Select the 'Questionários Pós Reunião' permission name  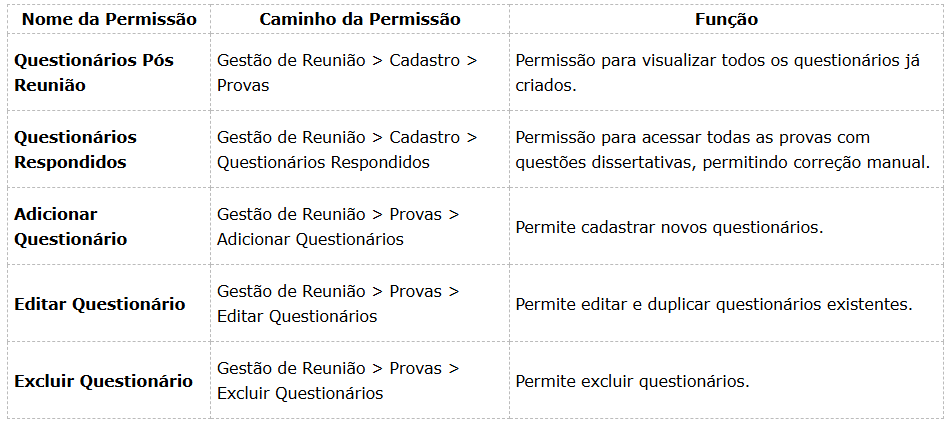coord(93,73)
